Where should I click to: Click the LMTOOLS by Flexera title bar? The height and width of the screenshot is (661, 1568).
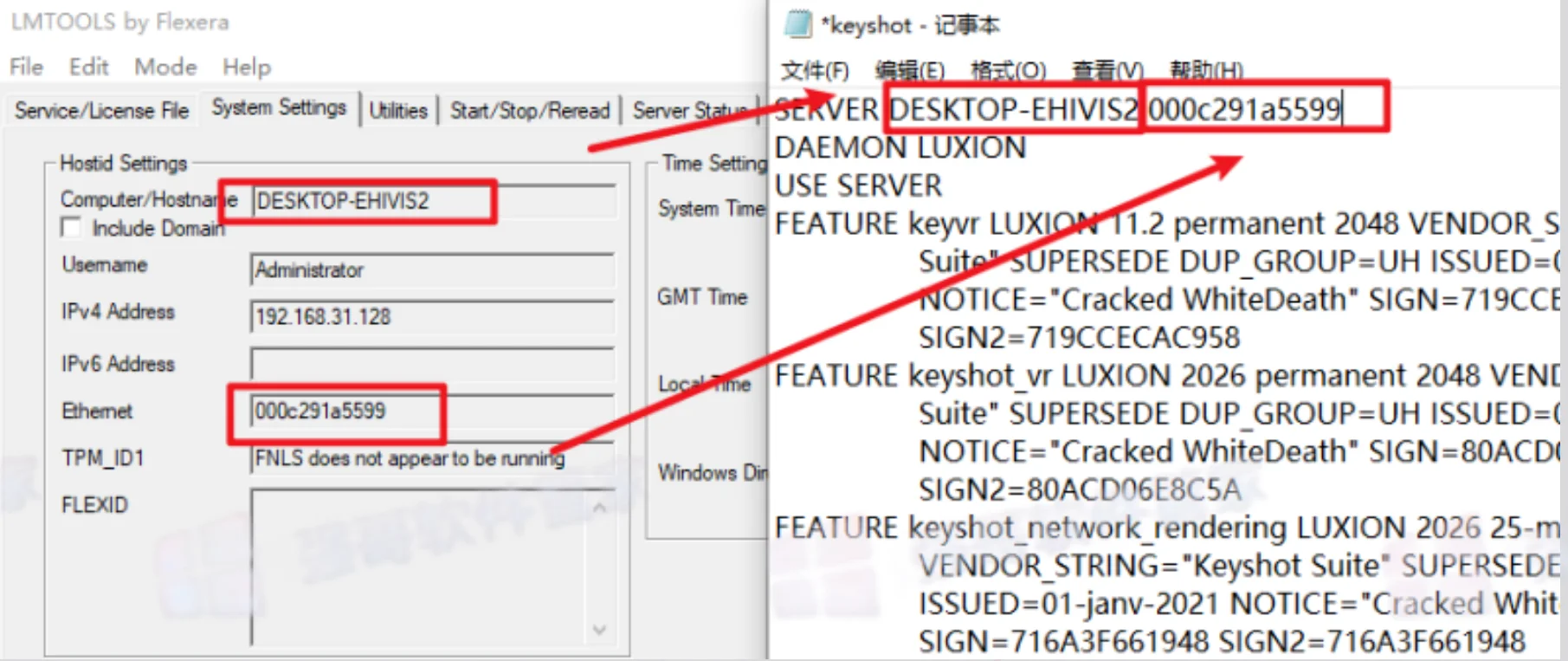[119, 22]
